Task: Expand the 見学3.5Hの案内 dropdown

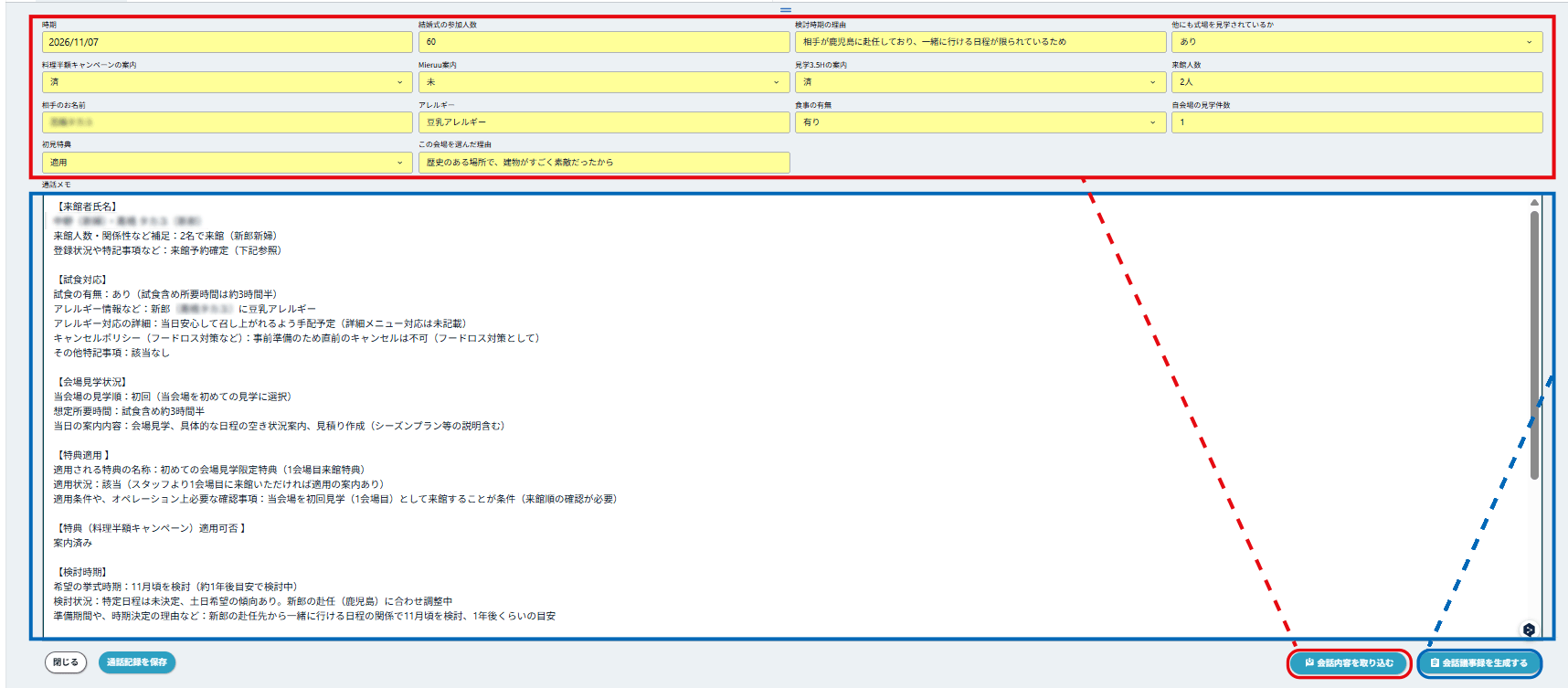Action: point(980,82)
